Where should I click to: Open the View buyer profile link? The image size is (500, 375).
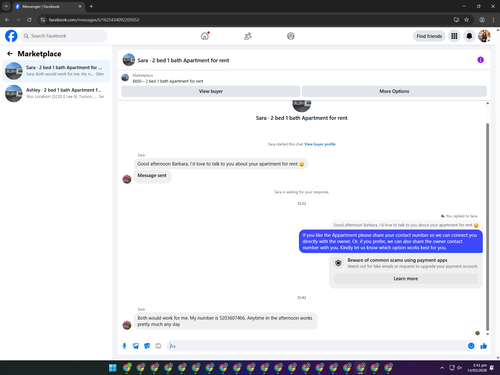(x=320, y=144)
